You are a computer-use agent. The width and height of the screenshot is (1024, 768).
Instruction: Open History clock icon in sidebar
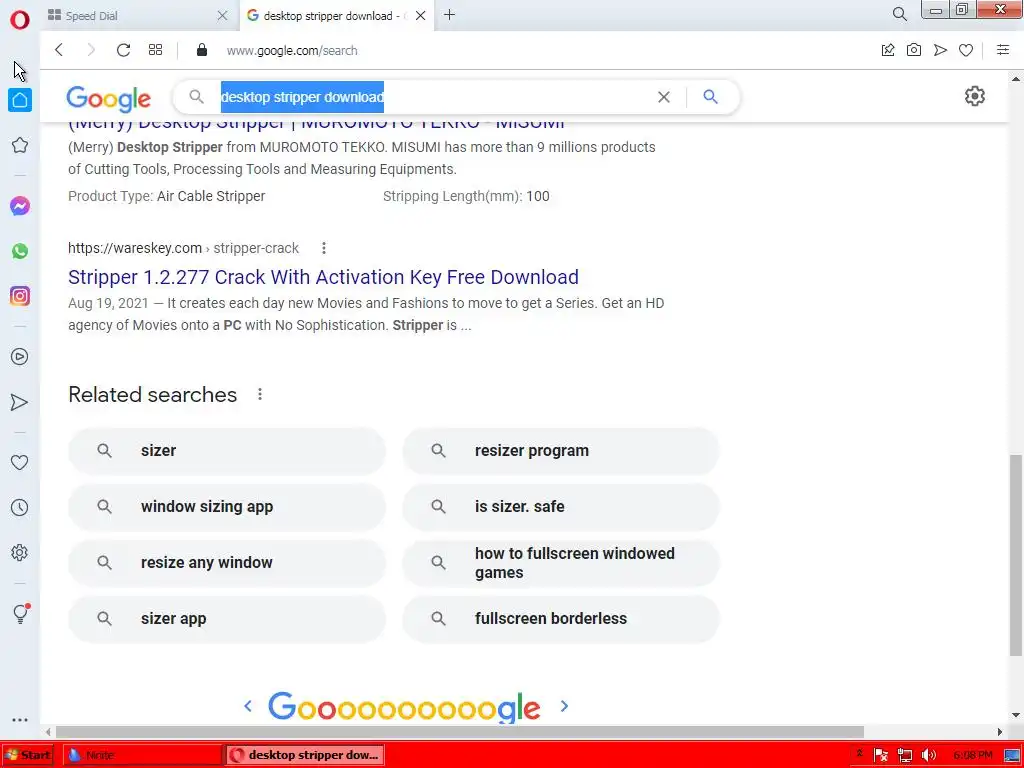click(20, 507)
